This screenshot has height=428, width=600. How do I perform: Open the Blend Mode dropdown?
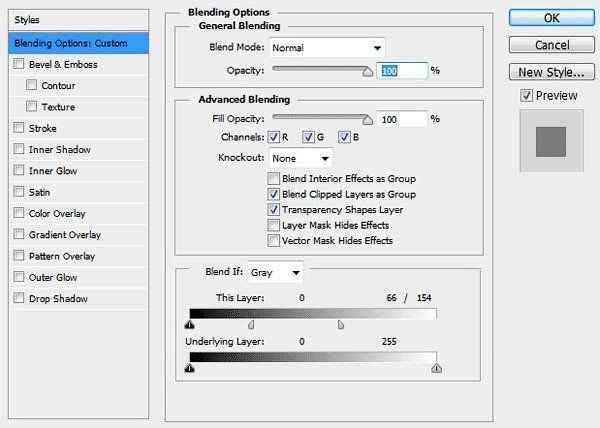pyautogui.click(x=327, y=48)
